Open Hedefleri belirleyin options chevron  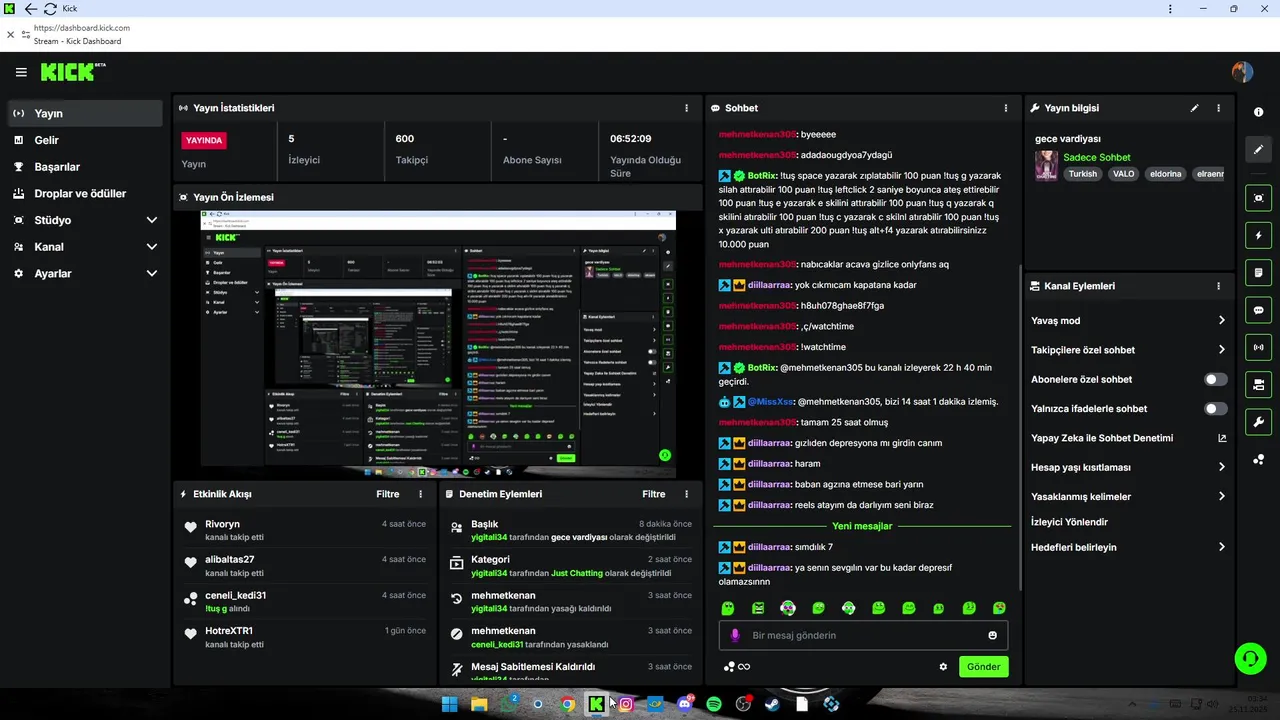point(1222,547)
